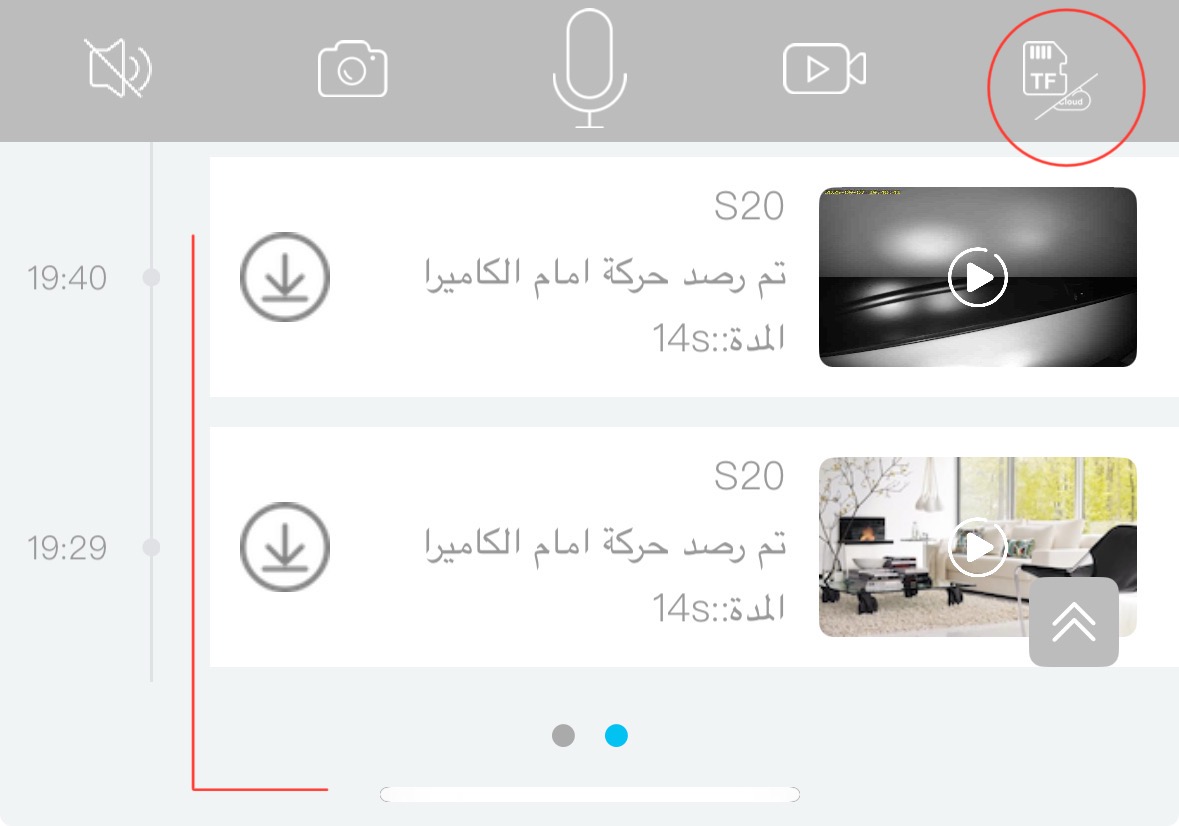Screen dimensions: 1179x826
Task: Play the 19:40 night-vision video
Action: [977, 277]
